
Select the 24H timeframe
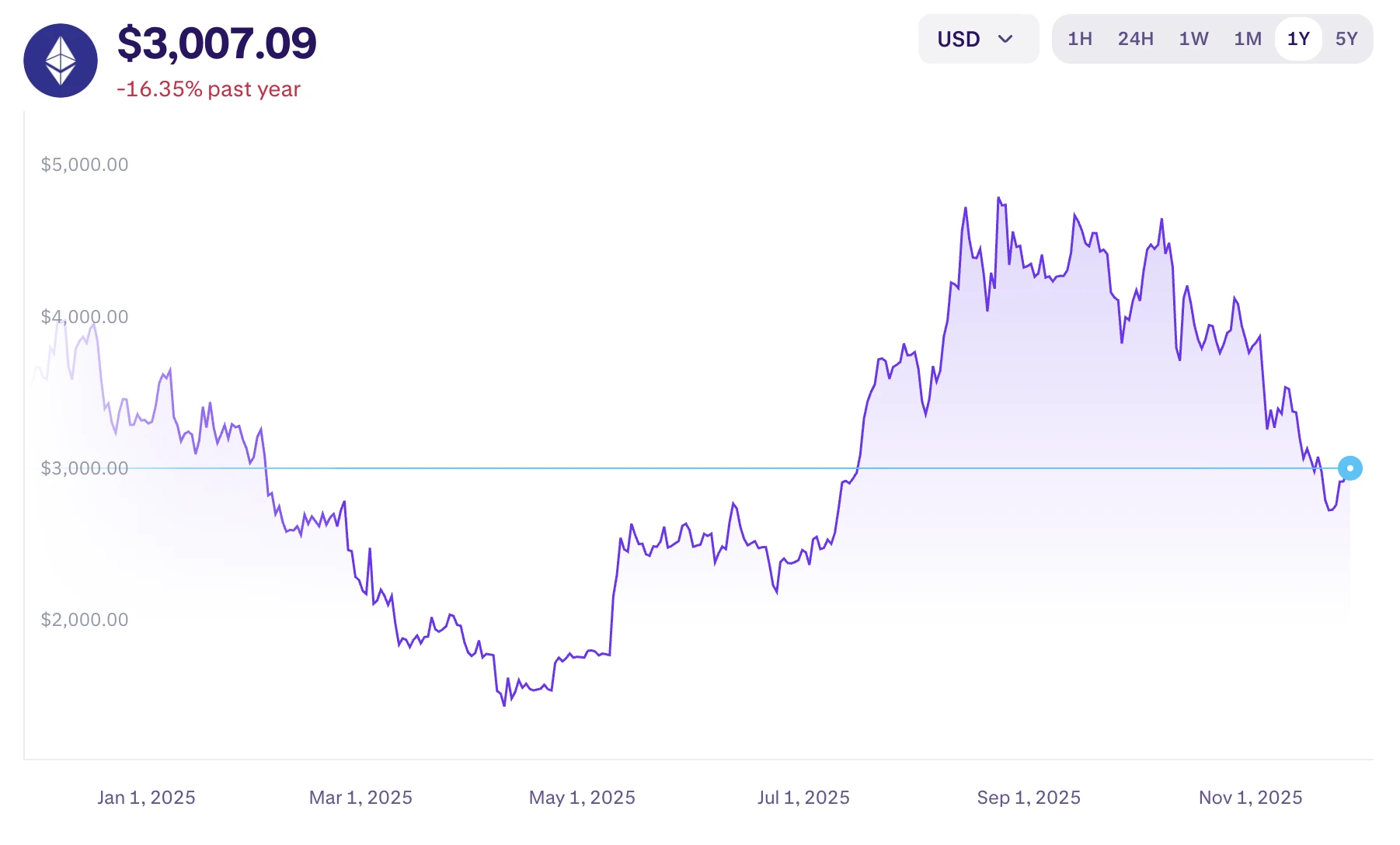point(1136,38)
